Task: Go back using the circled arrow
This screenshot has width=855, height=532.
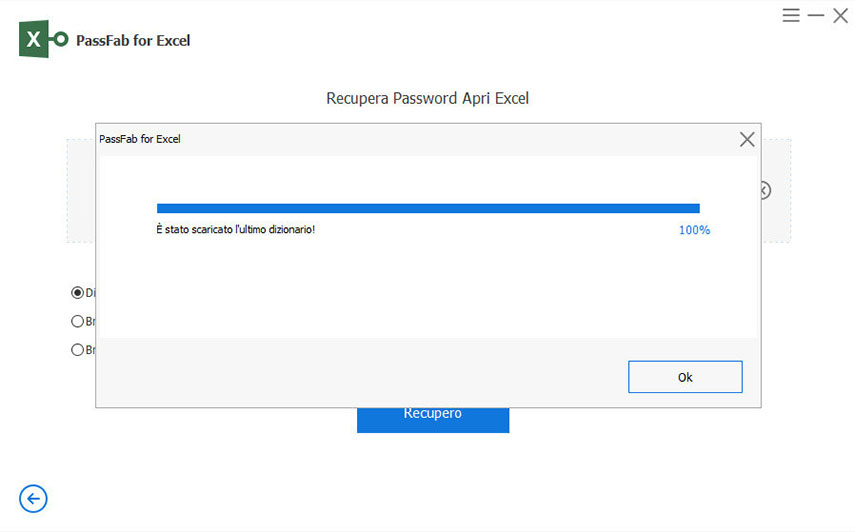Action: pyautogui.click(x=33, y=498)
